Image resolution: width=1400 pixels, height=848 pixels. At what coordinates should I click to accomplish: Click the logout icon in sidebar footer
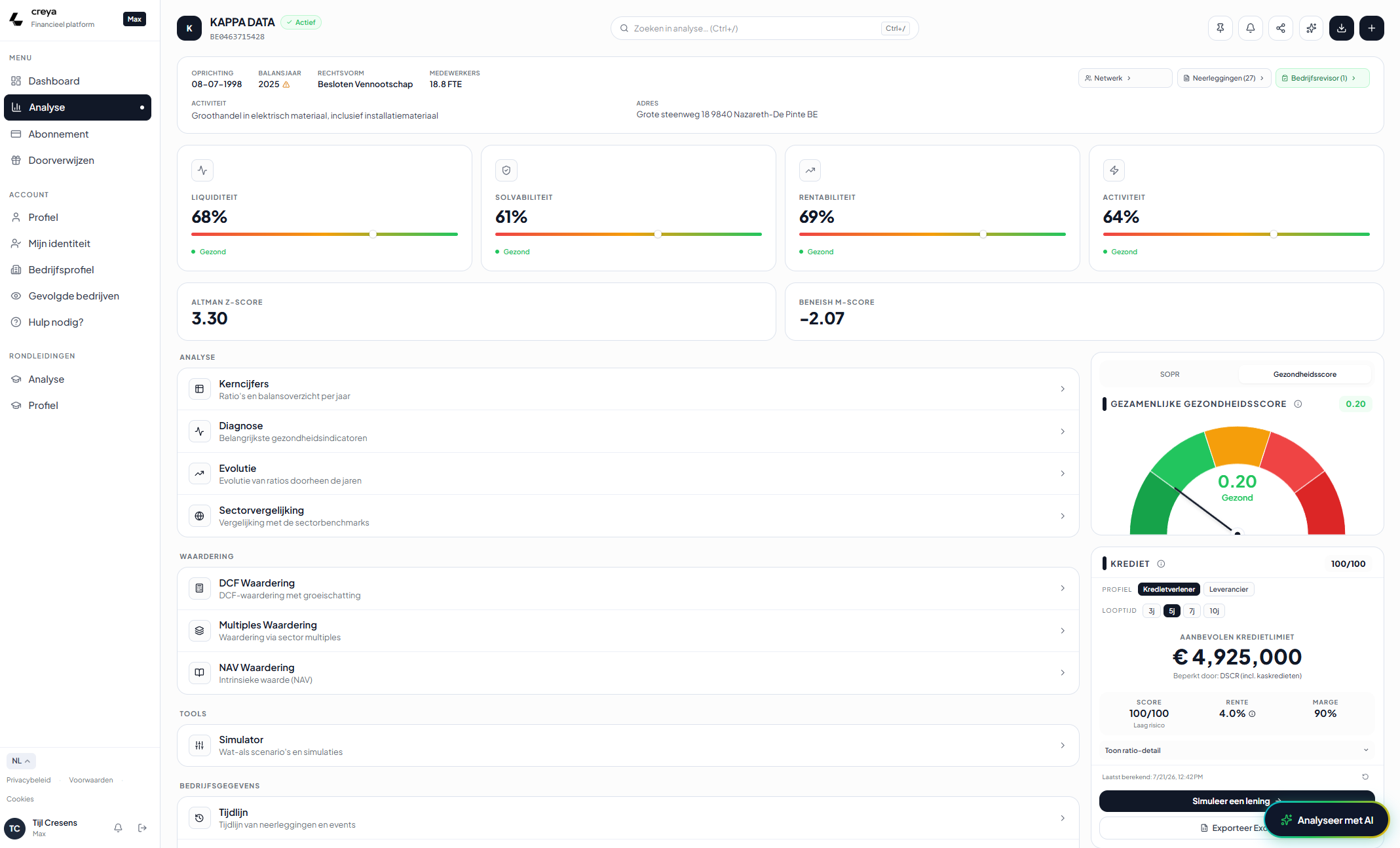click(x=142, y=828)
